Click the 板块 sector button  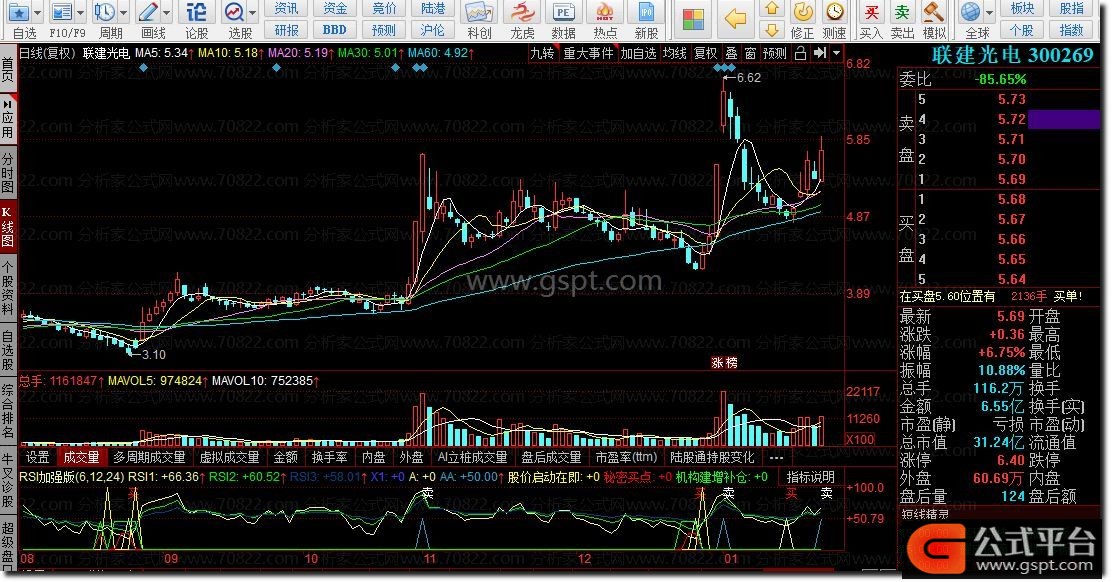(1022, 9)
